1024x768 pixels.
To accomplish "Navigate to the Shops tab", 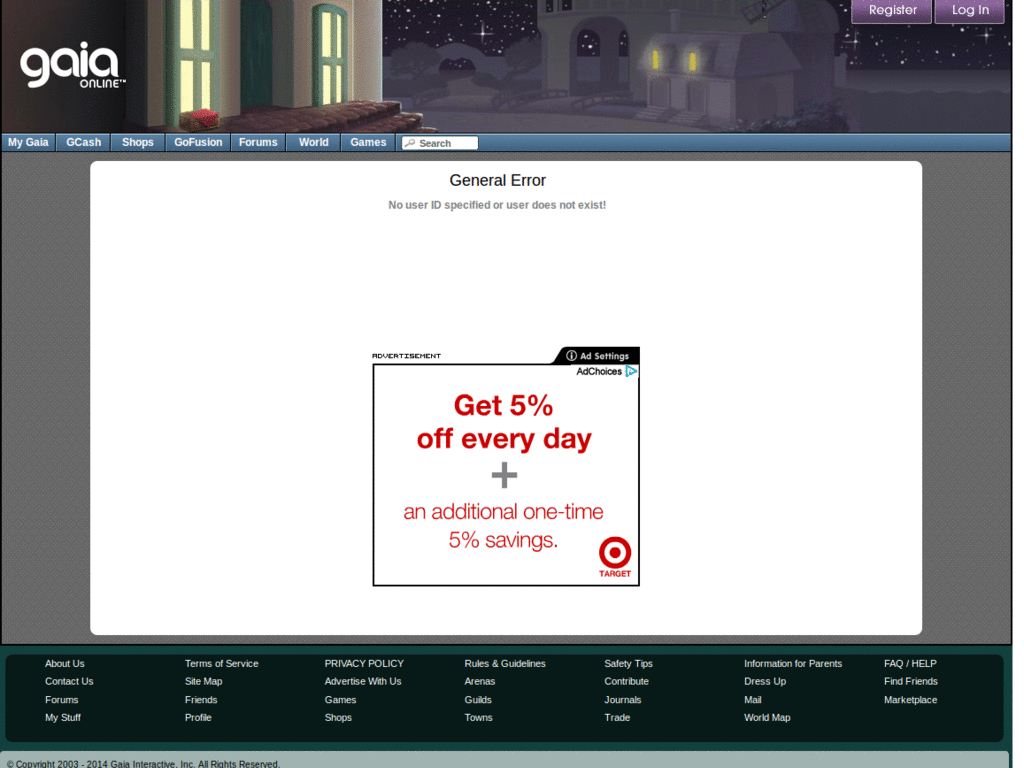I will pos(137,142).
